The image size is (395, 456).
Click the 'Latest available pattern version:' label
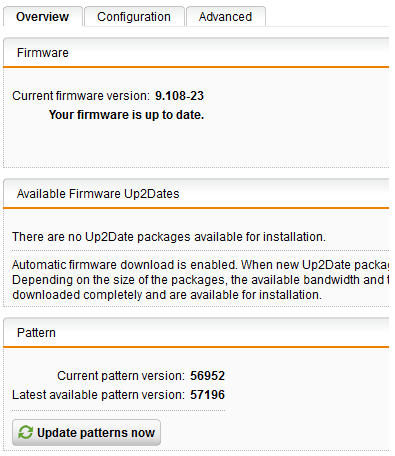(x=98, y=395)
